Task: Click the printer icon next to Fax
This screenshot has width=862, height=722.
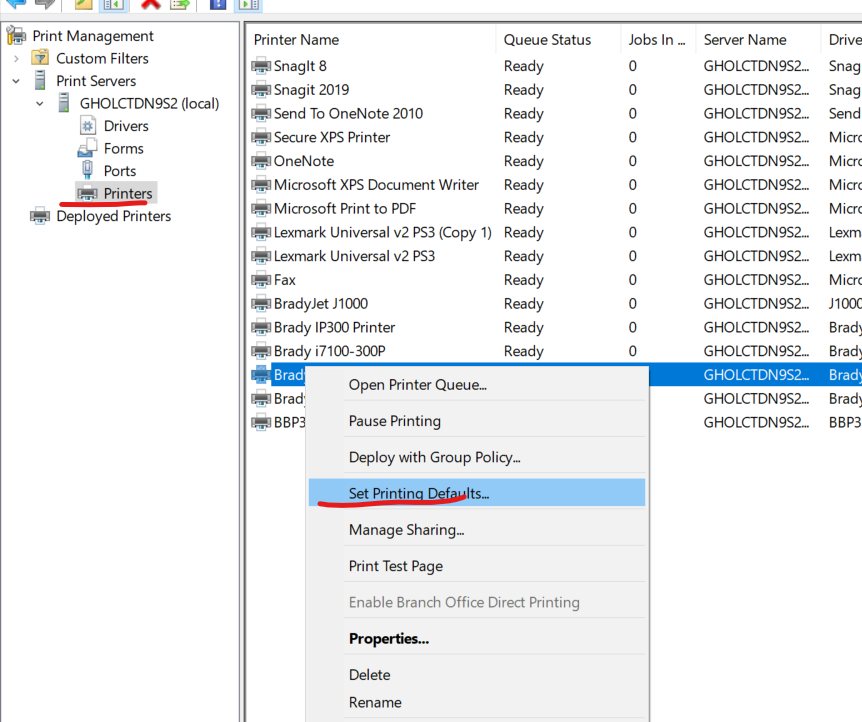Action: click(260, 280)
